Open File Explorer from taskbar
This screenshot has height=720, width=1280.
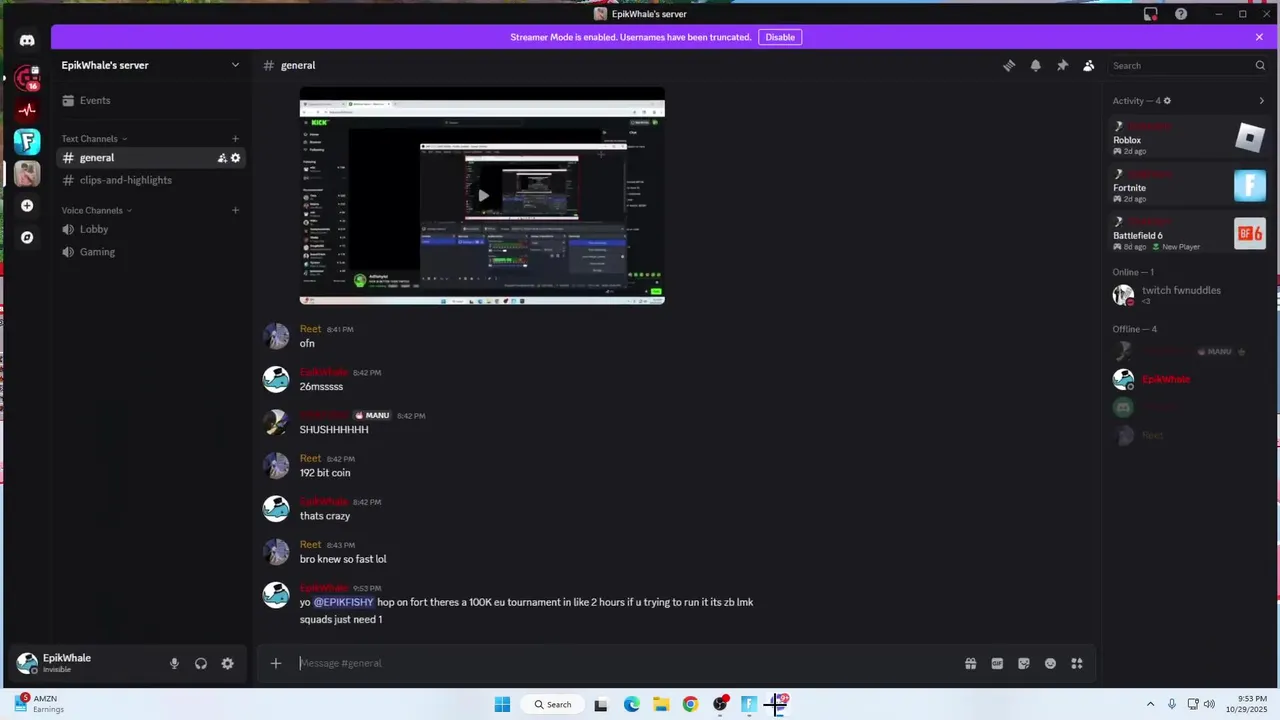pos(661,704)
